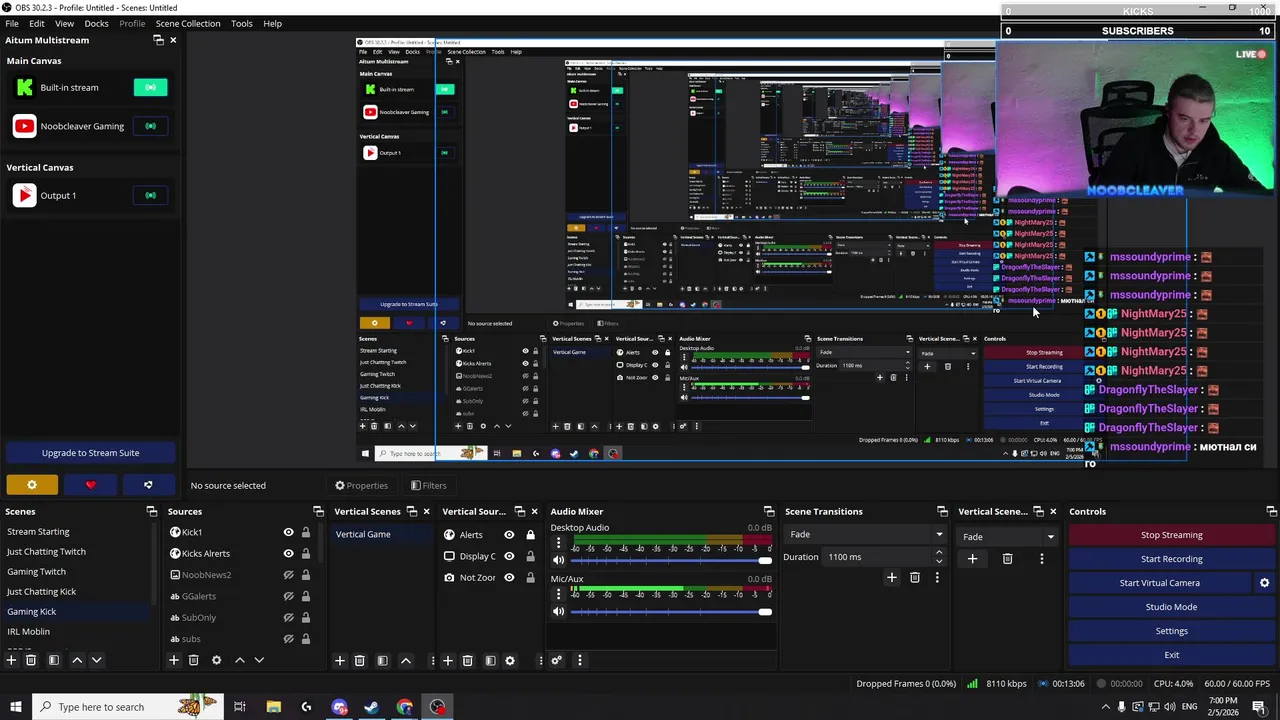Move source up in Sources toolbar

239,660
